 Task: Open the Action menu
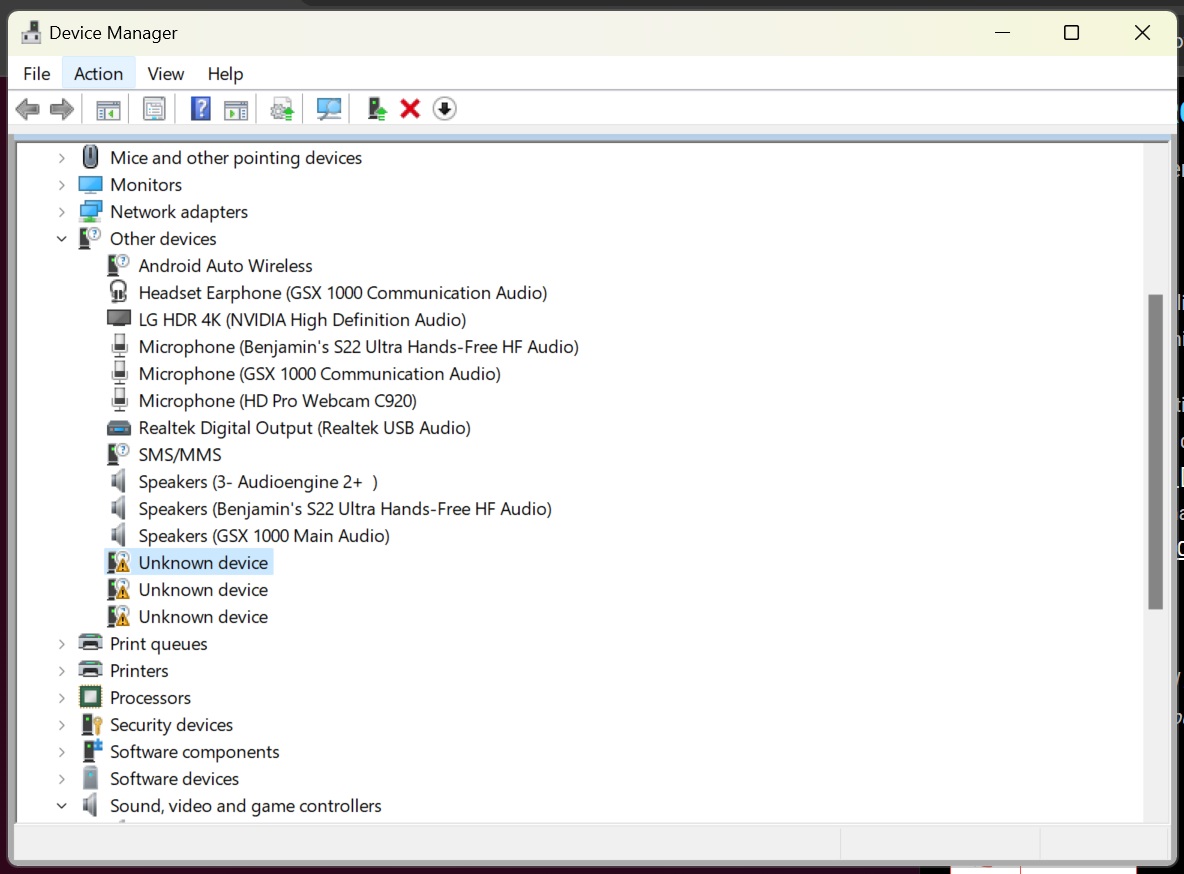97,73
